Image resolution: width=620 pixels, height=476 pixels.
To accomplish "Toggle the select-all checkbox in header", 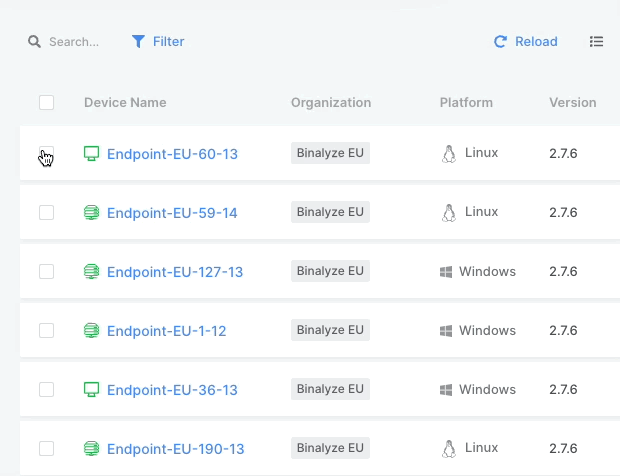I will click(x=46, y=102).
